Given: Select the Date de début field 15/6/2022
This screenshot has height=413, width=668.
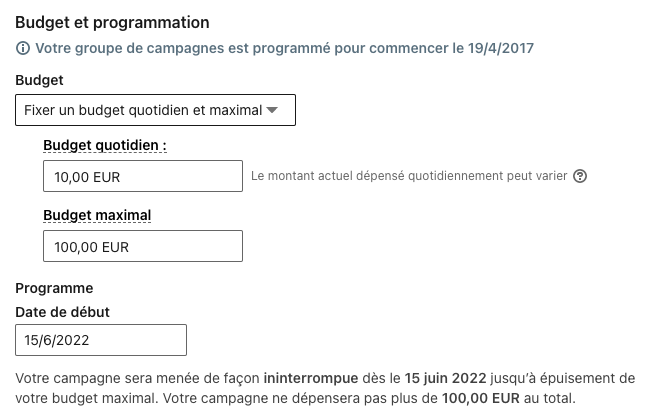Looking at the screenshot, I should (x=101, y=340).
